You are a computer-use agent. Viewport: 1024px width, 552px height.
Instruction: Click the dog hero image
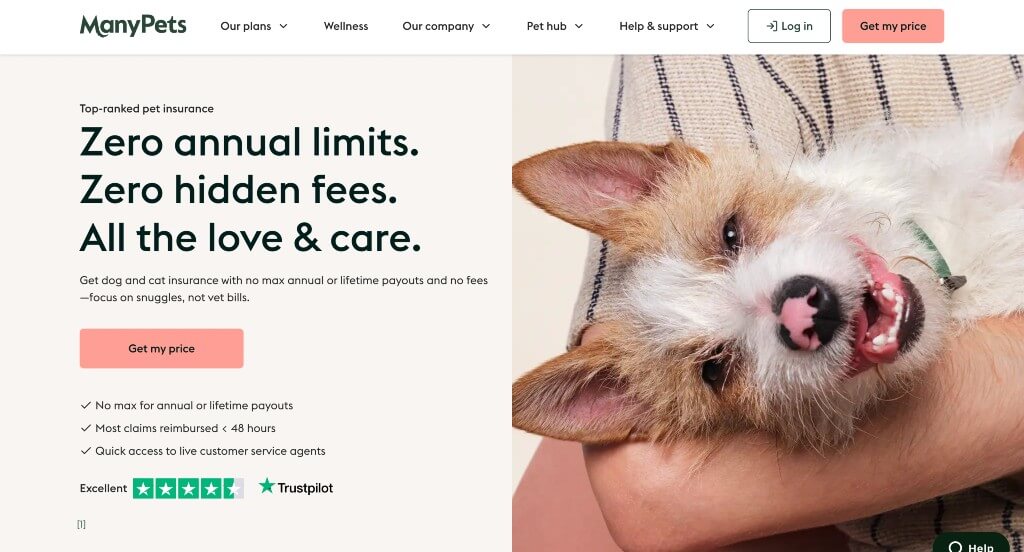click(x=768, y=303)
